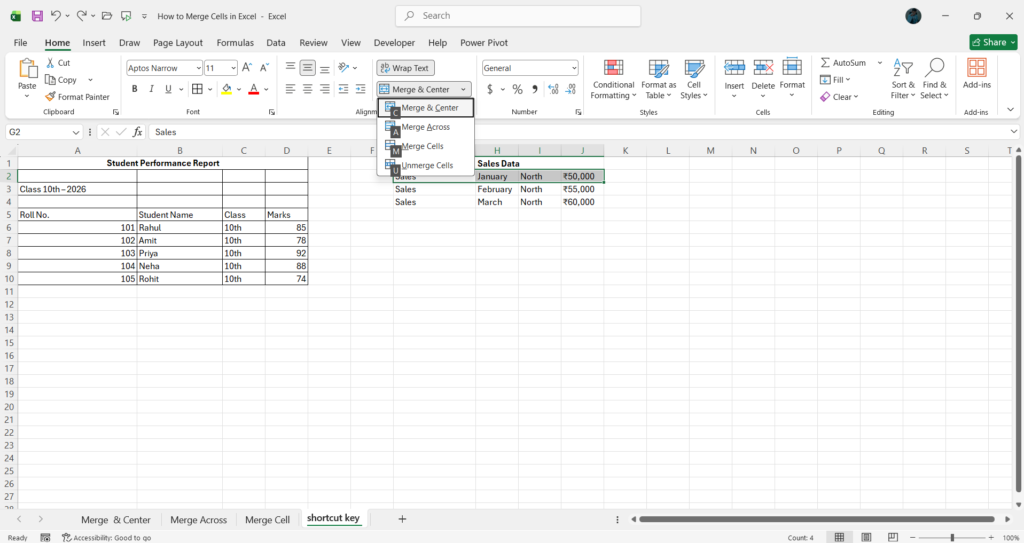The width and height of the screenshot is (1024, 543).
Task: Expand the Number Format General dropdown
Action: [574, 68]
